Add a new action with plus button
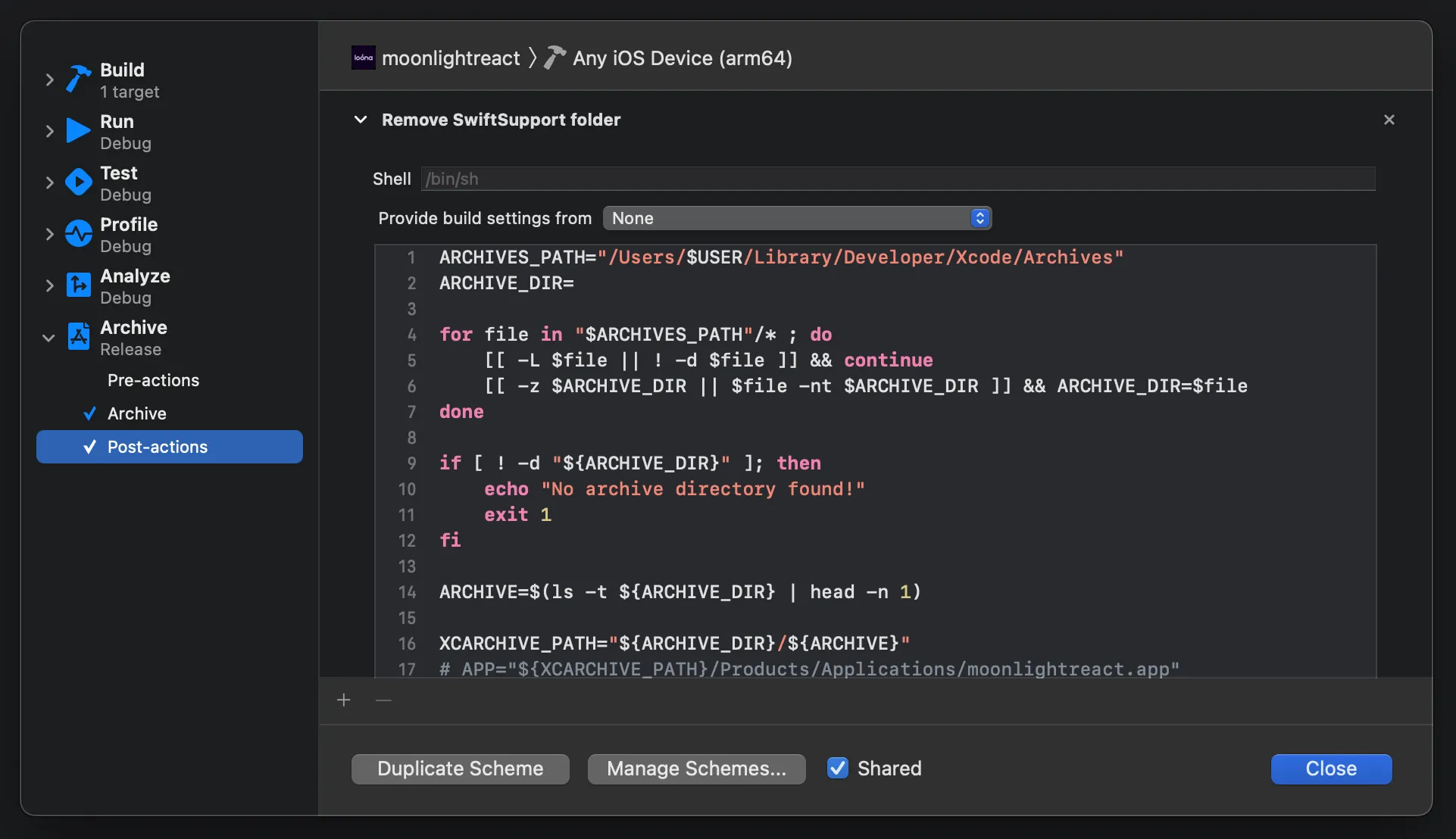This screenshot has height=839, width=1456. (x=343, y=700)
